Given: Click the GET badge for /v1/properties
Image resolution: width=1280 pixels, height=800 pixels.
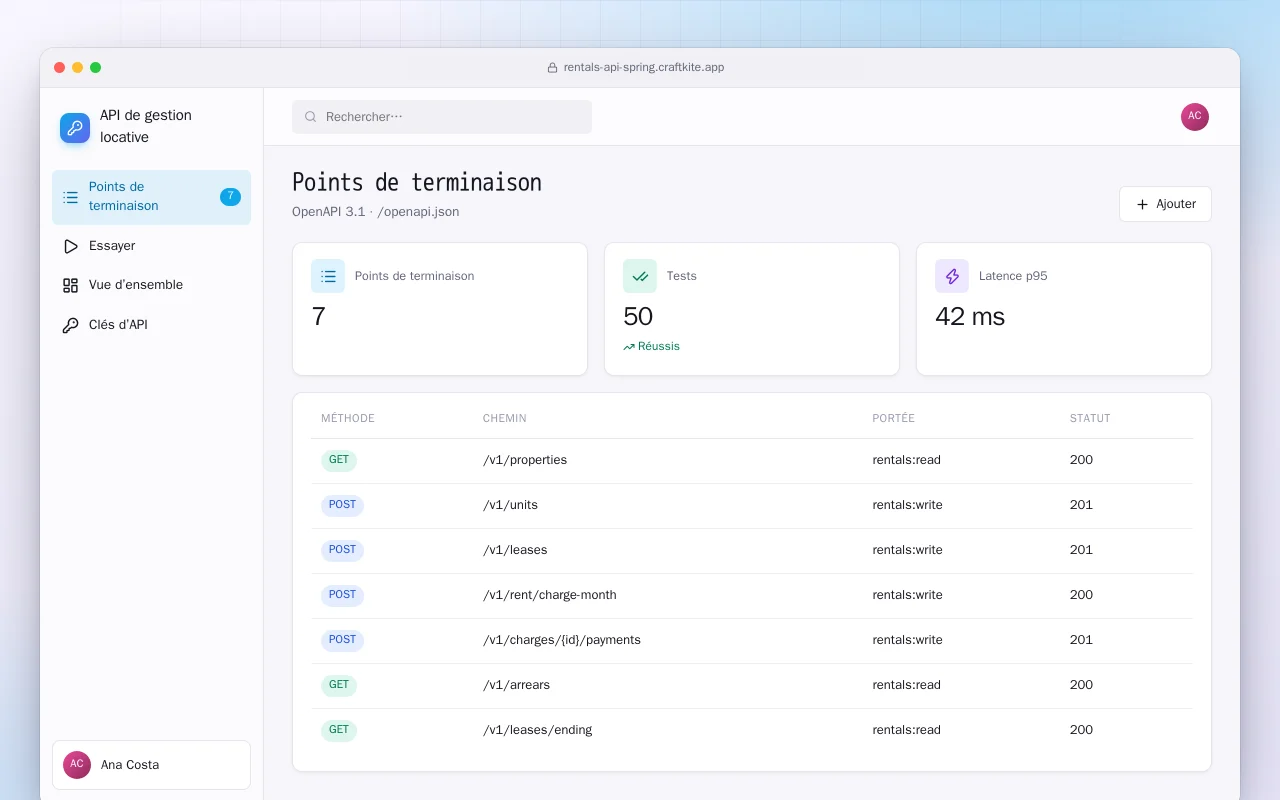Looking at the screenshot, I should 339,461.
